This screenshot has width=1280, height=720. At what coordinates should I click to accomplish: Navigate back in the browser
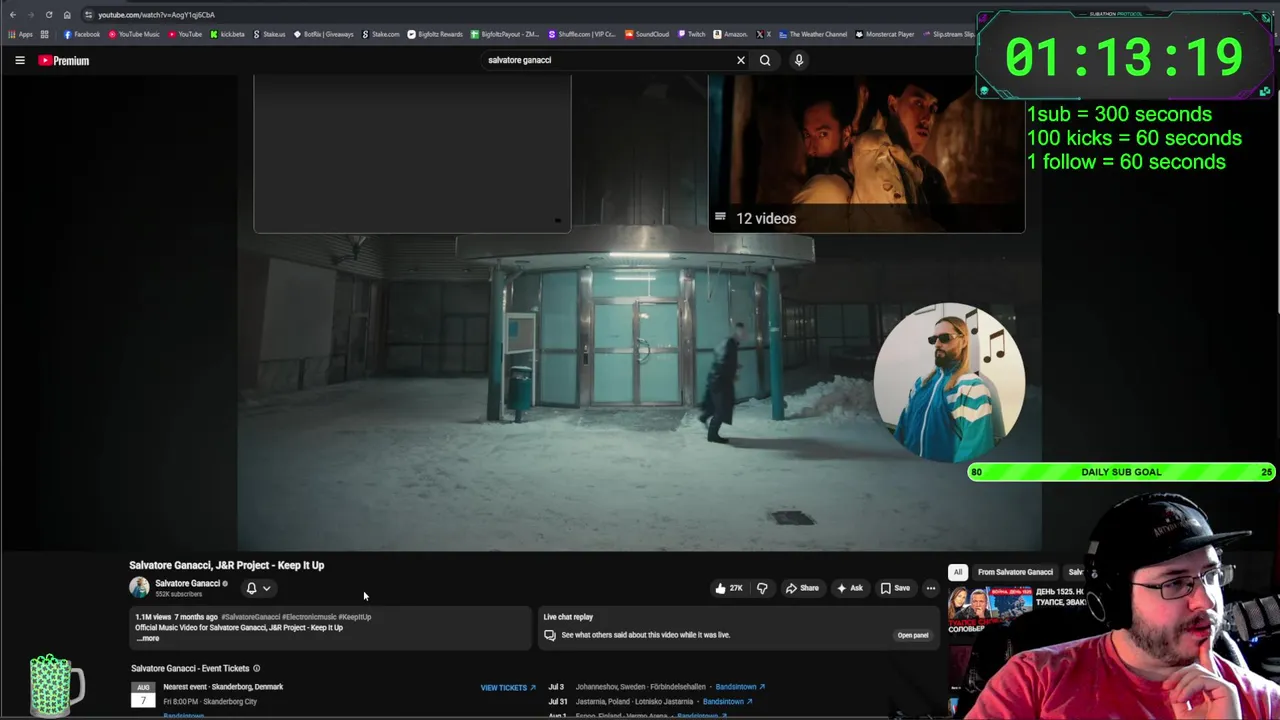click(12, 15)
